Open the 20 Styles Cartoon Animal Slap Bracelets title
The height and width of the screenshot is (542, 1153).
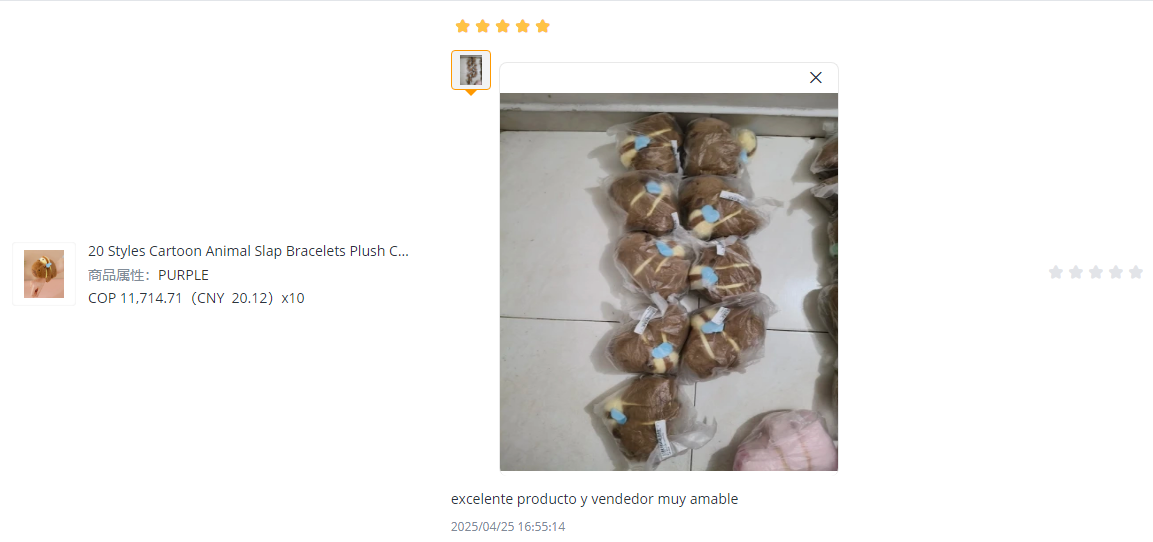point(248,251)
